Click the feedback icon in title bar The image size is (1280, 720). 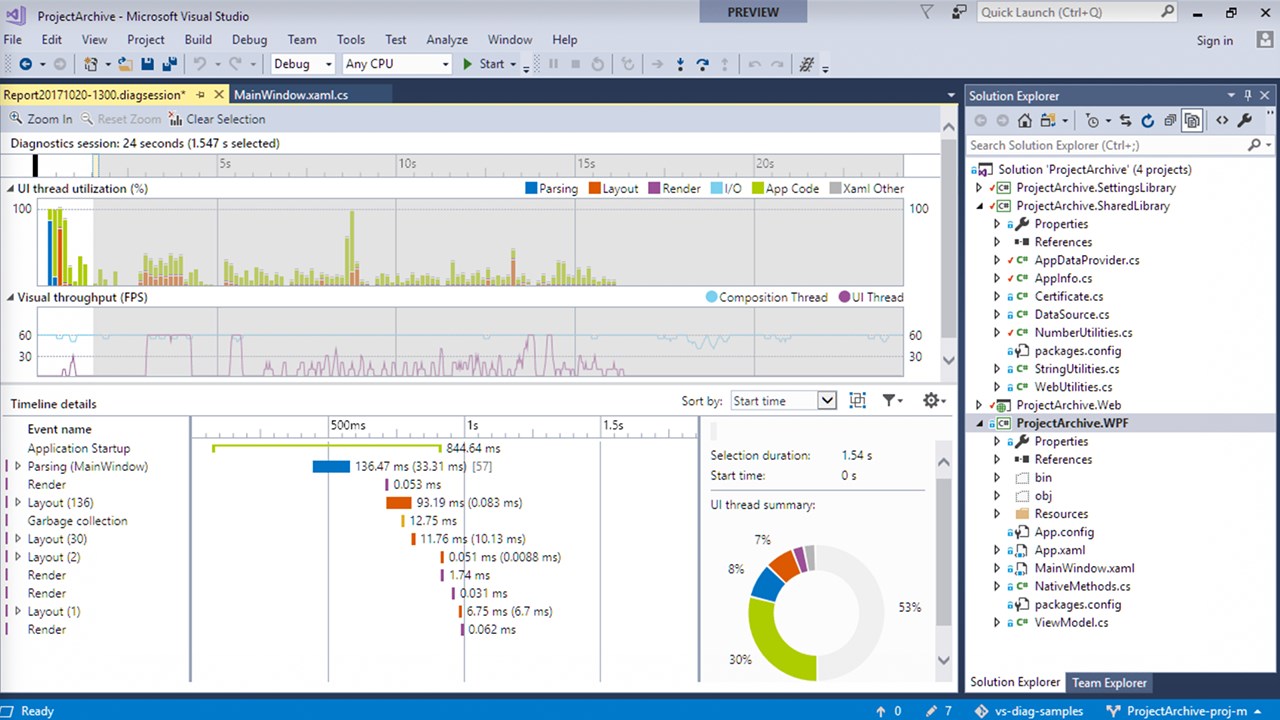pos(959,12)
